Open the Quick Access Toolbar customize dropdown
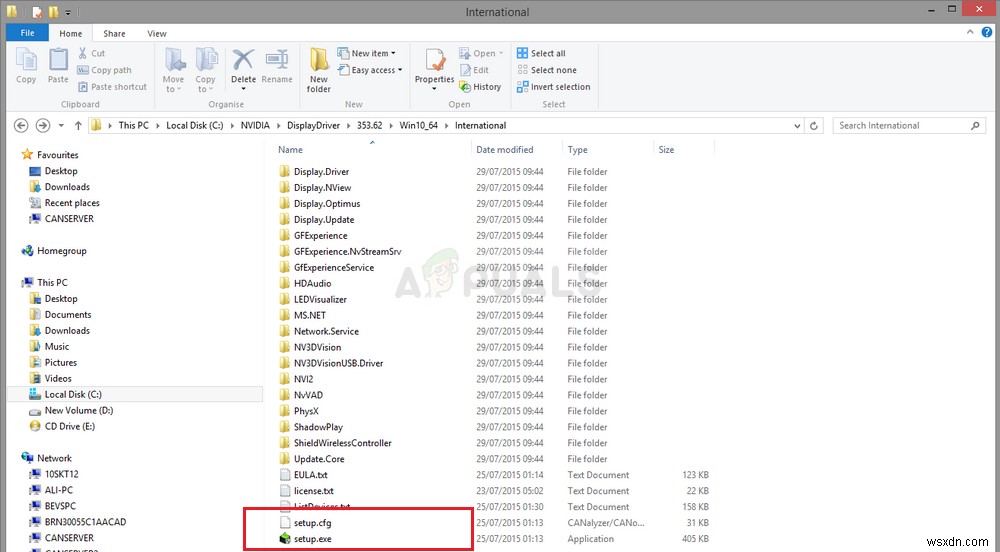Image resolution: width=1000 pixels, height=552 pixels. (x=68, y=11)
